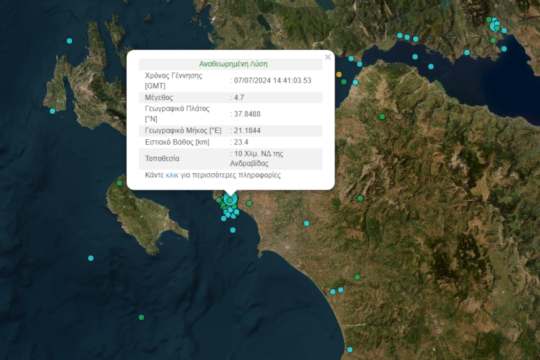Viewport: 540px width, 360px height.
Task: Select the focal depth value '23.4'
Action: [241, 142]
